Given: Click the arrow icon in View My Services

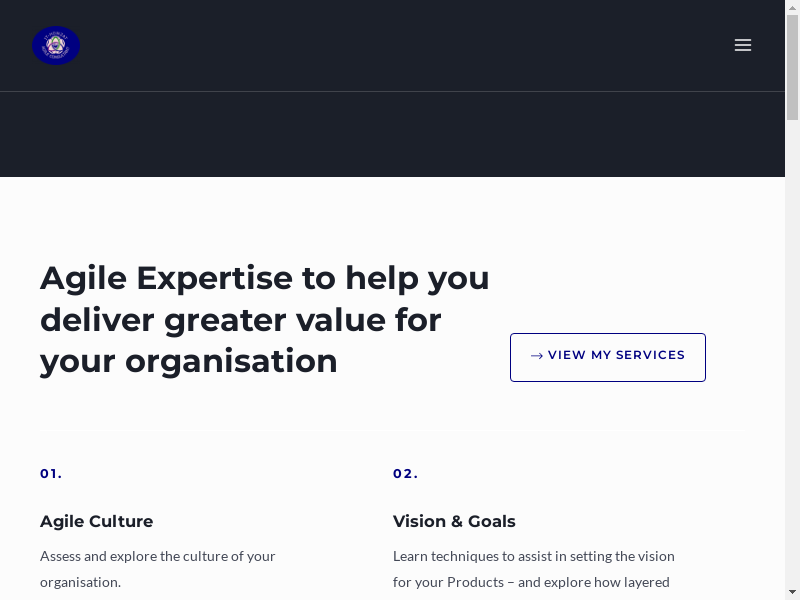Looking at the screenshot, I should pyautogui.click(x=537, y=356).
